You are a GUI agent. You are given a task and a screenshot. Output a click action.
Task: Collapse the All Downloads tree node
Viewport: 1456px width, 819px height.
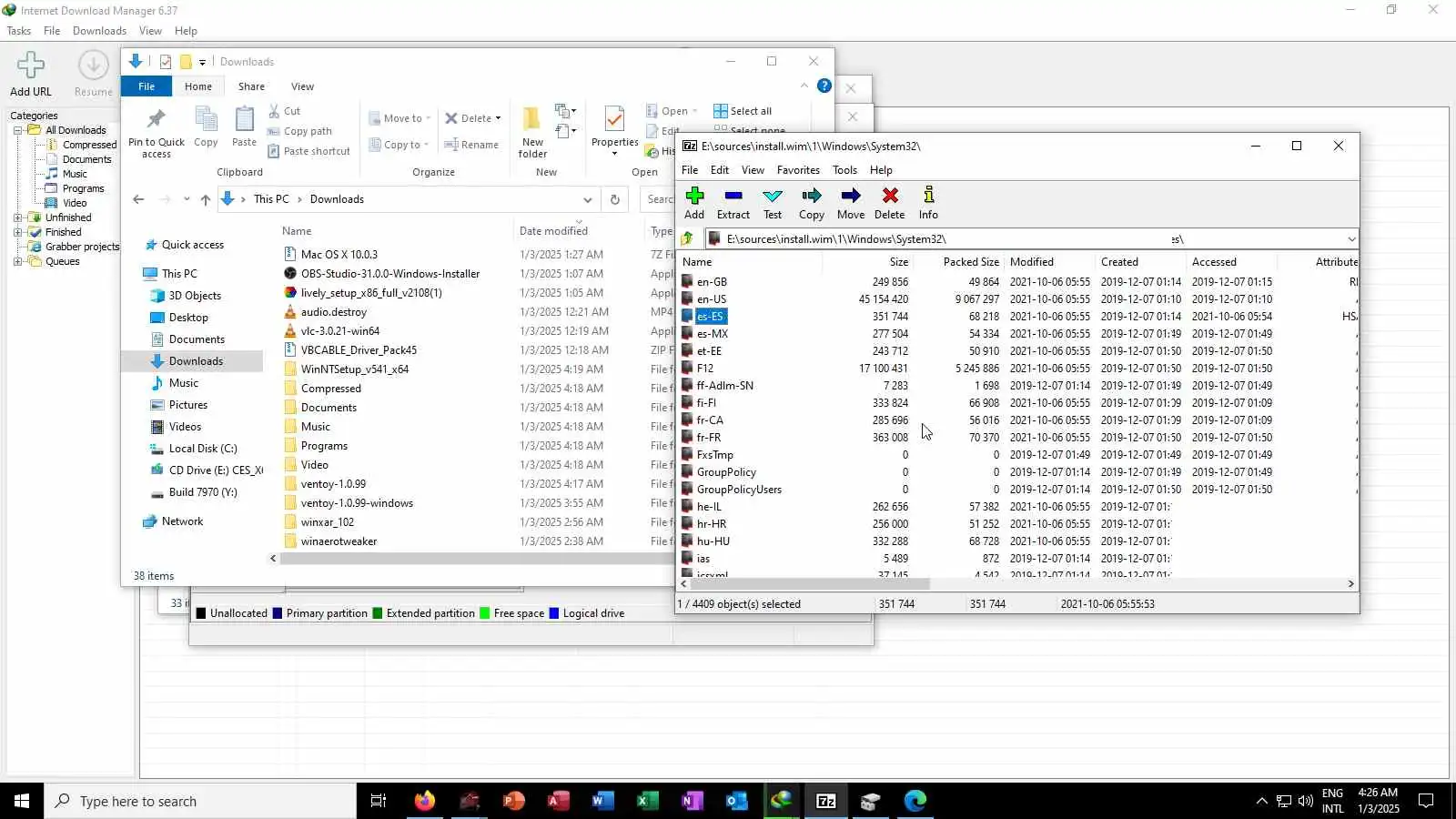pos(17,130)
